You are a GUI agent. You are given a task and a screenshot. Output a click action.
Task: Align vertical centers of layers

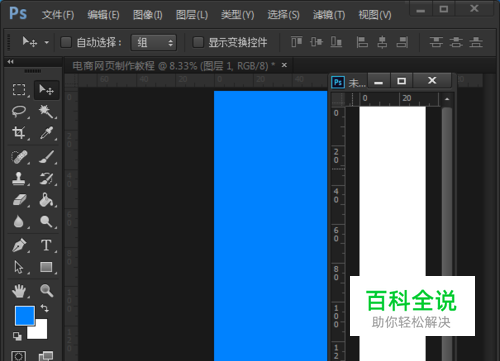(x=316, y=42)
